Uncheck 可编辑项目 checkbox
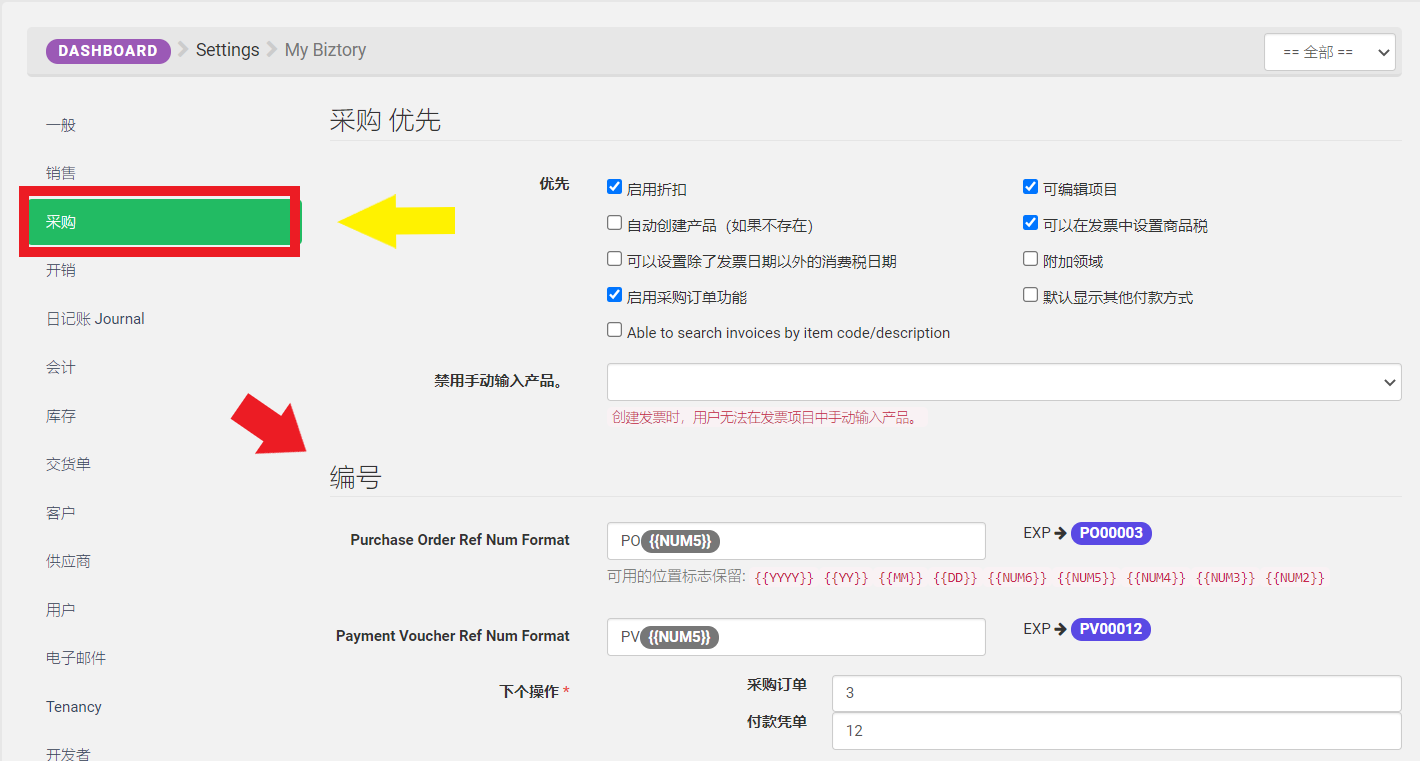1420x761 pixels. tap(1031, 187)
